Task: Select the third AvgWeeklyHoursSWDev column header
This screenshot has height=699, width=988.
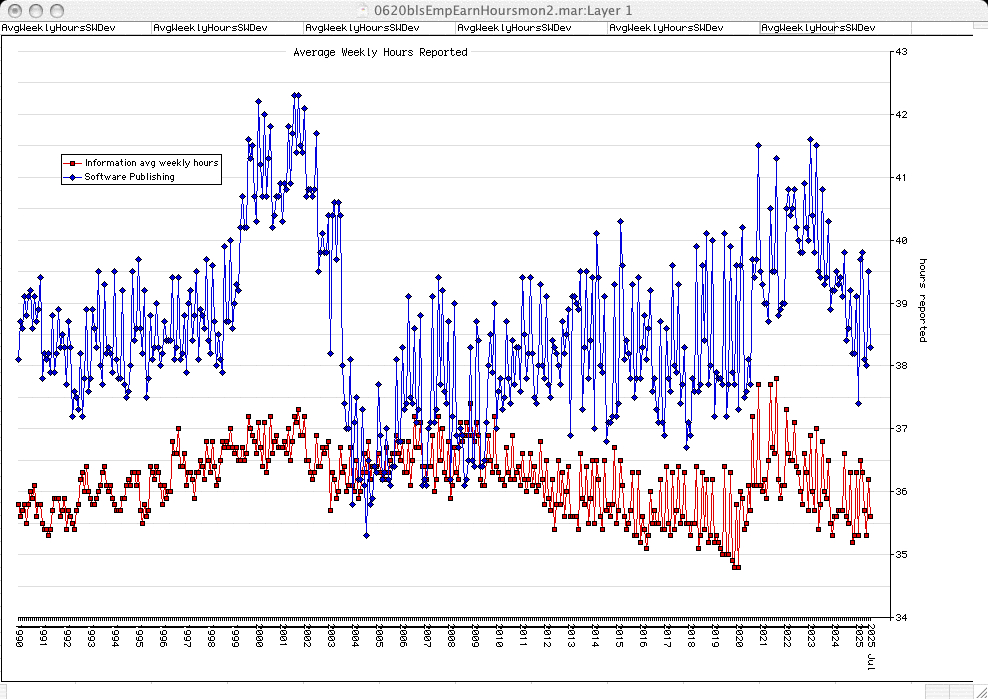Action: (x=363, y=28)
